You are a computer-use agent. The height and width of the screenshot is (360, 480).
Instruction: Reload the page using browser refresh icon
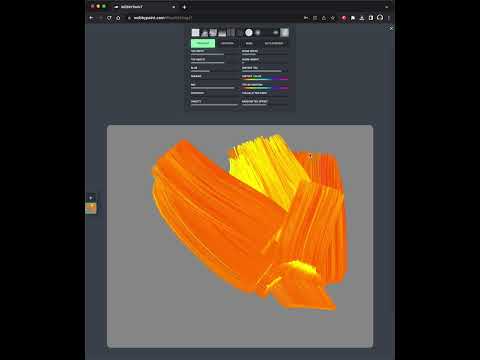[x=109, y=18]
